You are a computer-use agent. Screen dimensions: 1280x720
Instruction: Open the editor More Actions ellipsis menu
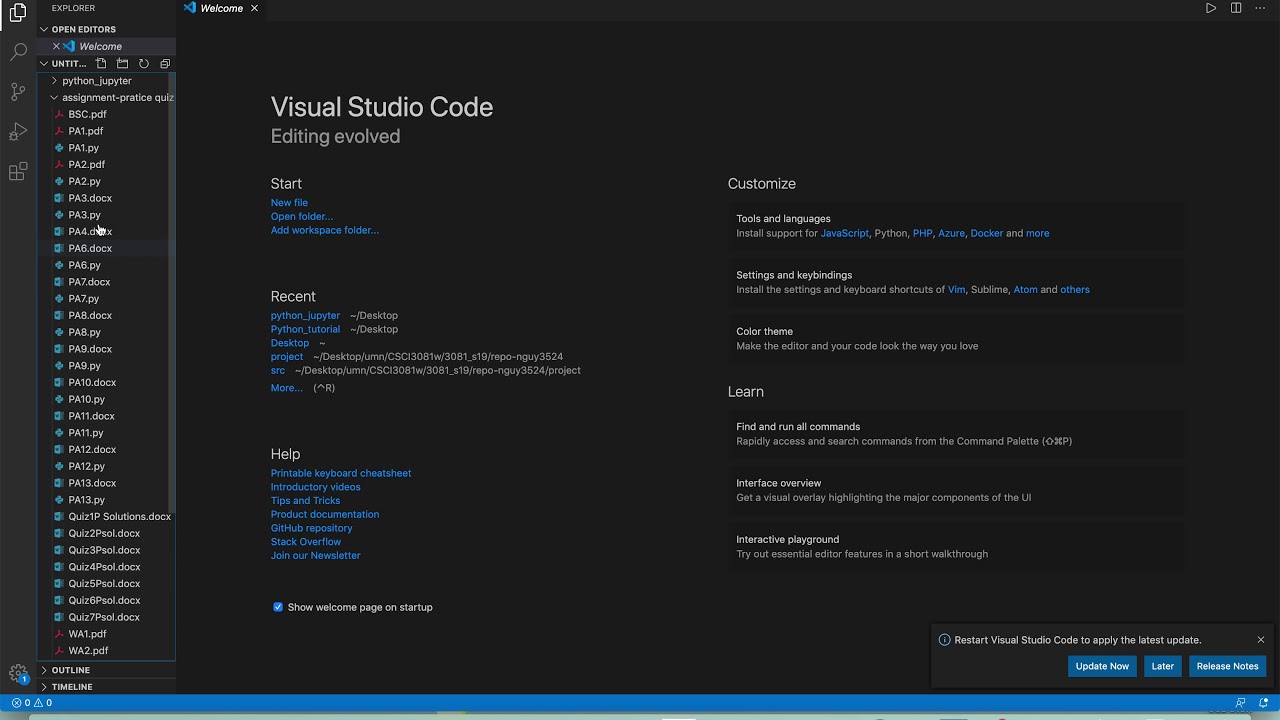[1260, 8]
